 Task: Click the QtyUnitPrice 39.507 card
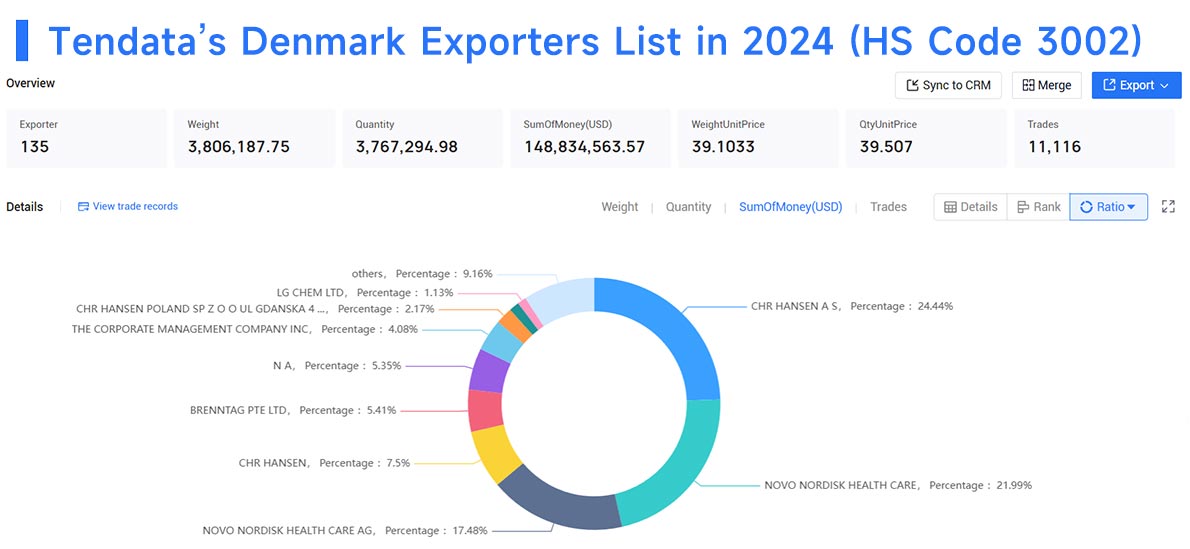pos(927,138)
